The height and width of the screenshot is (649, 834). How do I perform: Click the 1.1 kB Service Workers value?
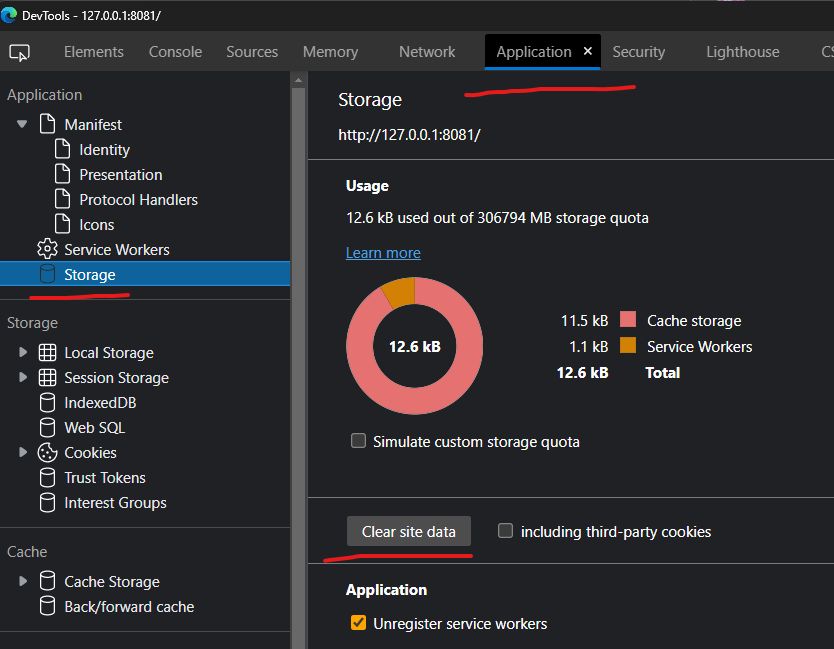(588, 346)
